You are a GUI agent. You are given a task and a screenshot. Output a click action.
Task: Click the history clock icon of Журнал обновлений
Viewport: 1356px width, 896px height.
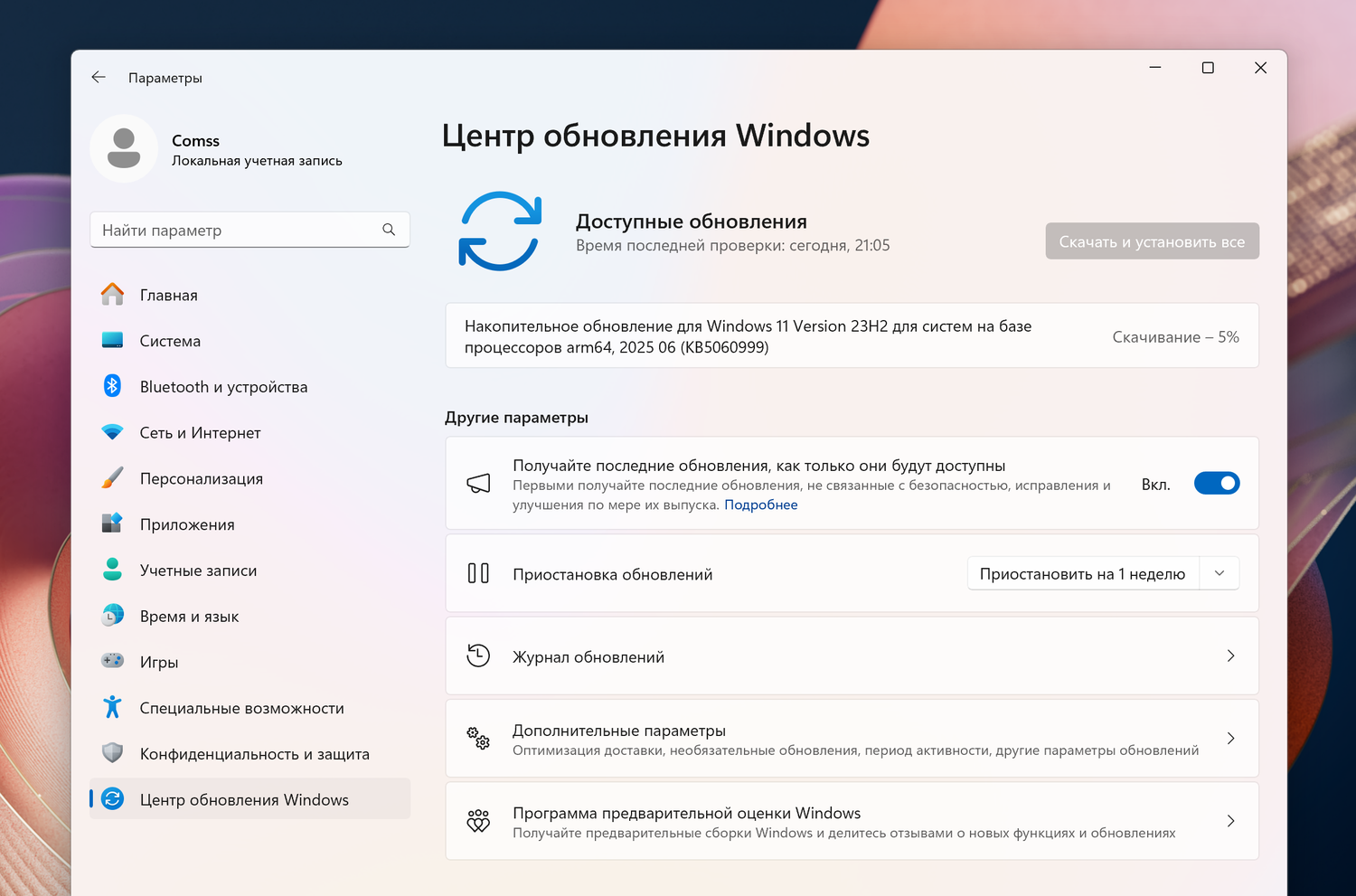(x=478, y=655)
